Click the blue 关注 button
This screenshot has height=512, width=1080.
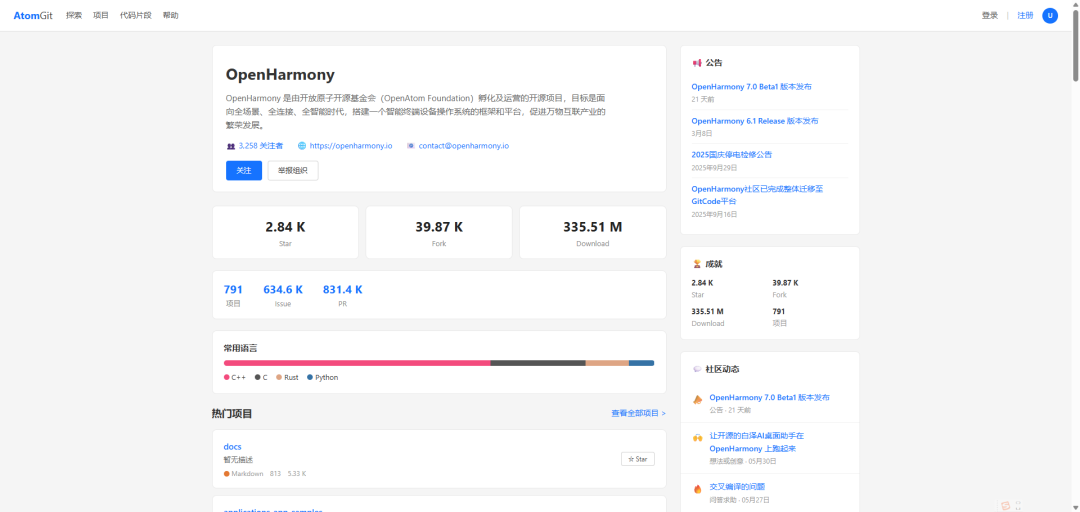point(244,171)
